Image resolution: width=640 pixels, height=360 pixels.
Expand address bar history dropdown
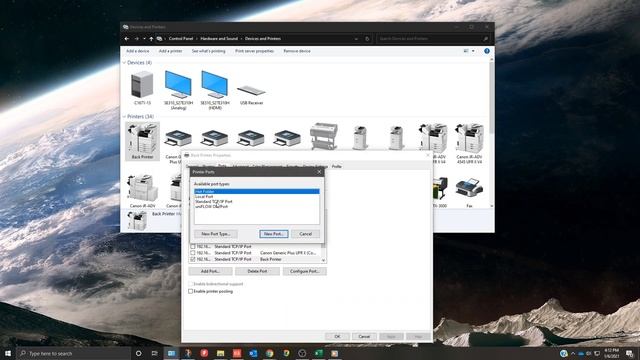coord(356,39)
